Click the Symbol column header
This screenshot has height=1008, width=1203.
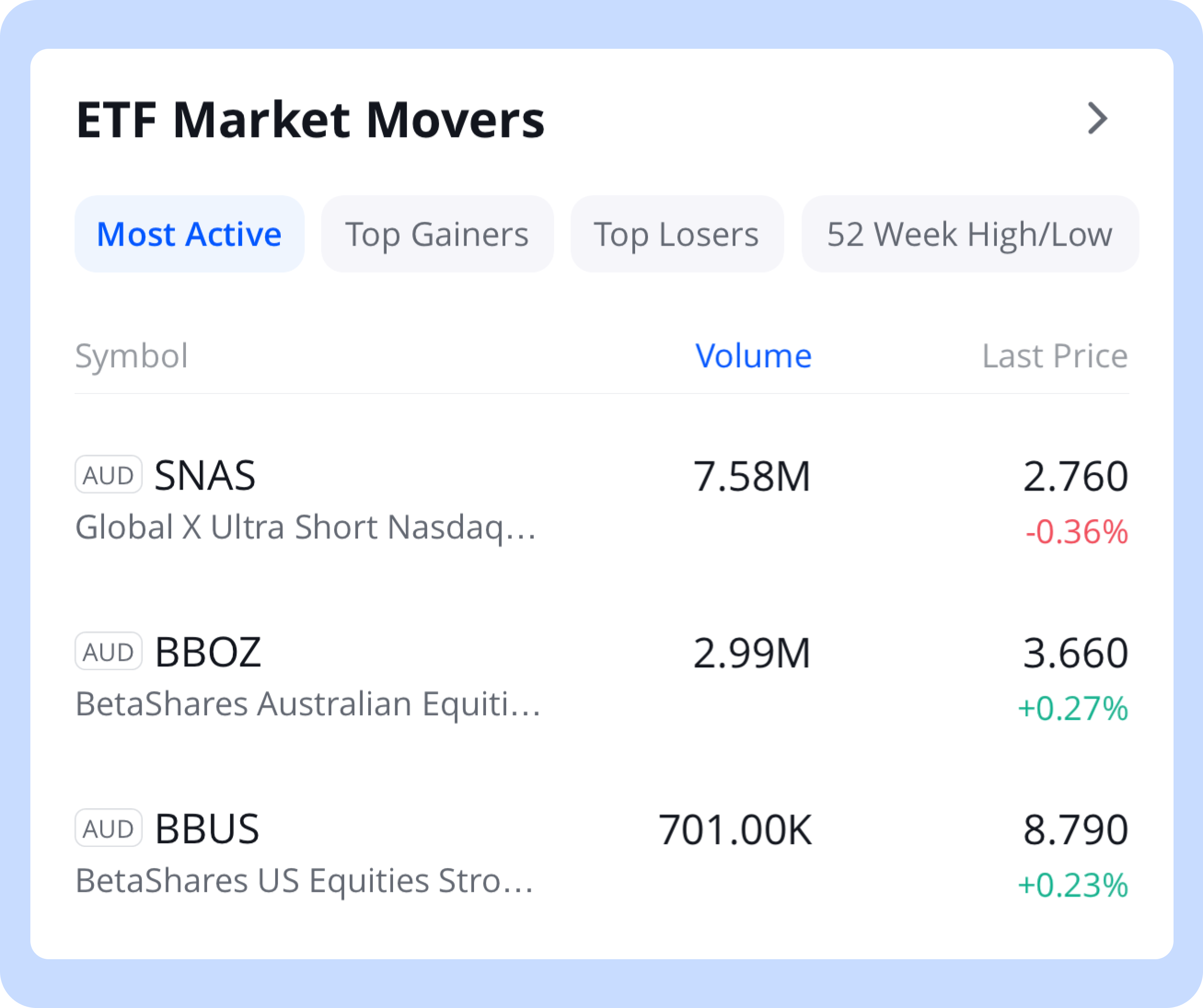[131, 356]
